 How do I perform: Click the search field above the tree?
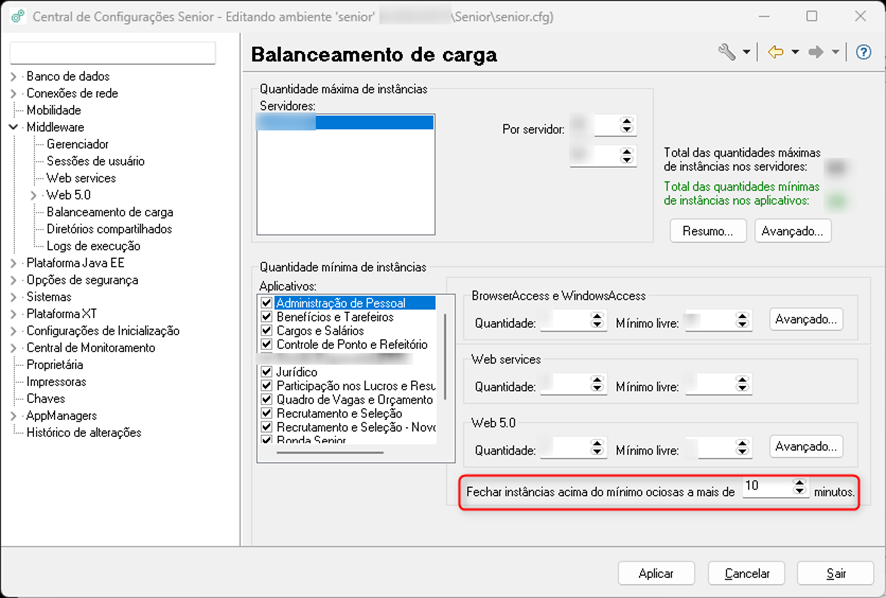click(112, 53)
